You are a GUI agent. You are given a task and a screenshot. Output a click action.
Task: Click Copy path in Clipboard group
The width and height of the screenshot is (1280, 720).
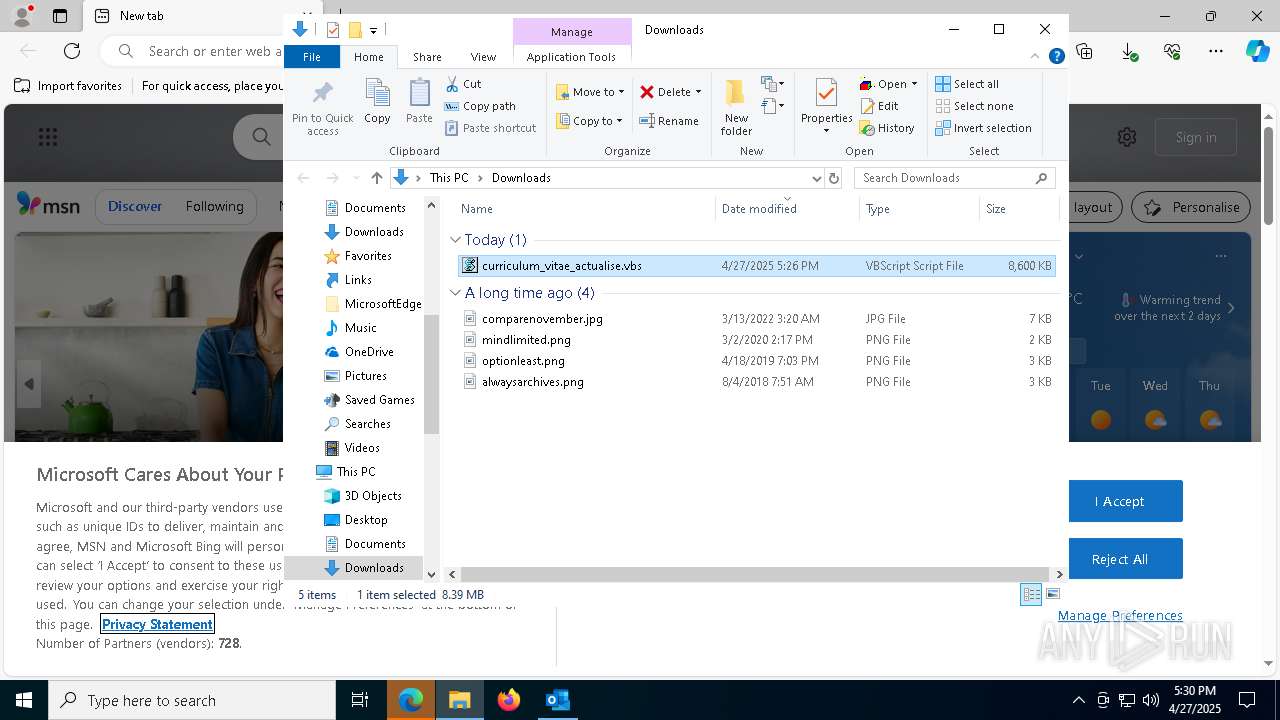tap(480, 106)
